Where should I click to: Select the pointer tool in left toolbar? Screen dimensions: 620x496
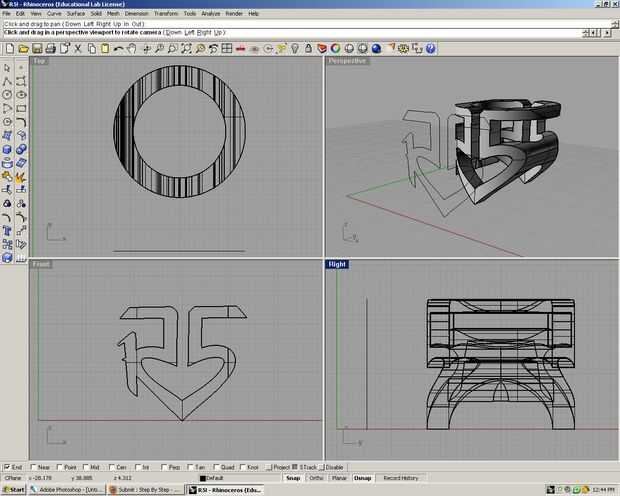(8, 67)
